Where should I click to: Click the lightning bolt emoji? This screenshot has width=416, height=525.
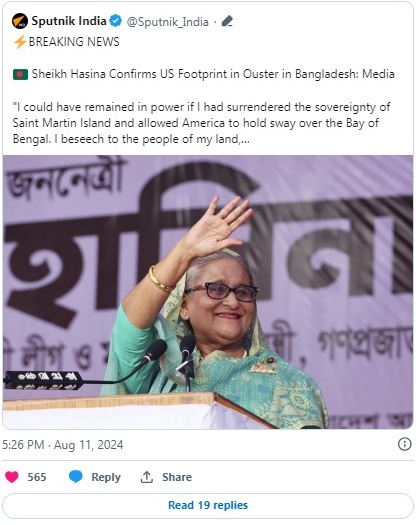[20, 42]
